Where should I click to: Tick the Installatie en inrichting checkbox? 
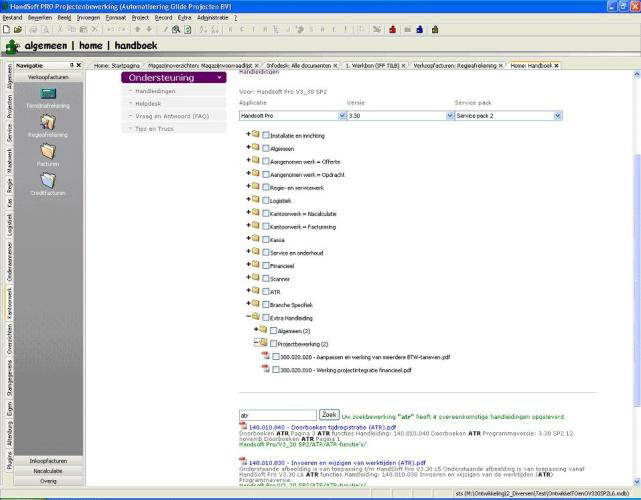266,135
